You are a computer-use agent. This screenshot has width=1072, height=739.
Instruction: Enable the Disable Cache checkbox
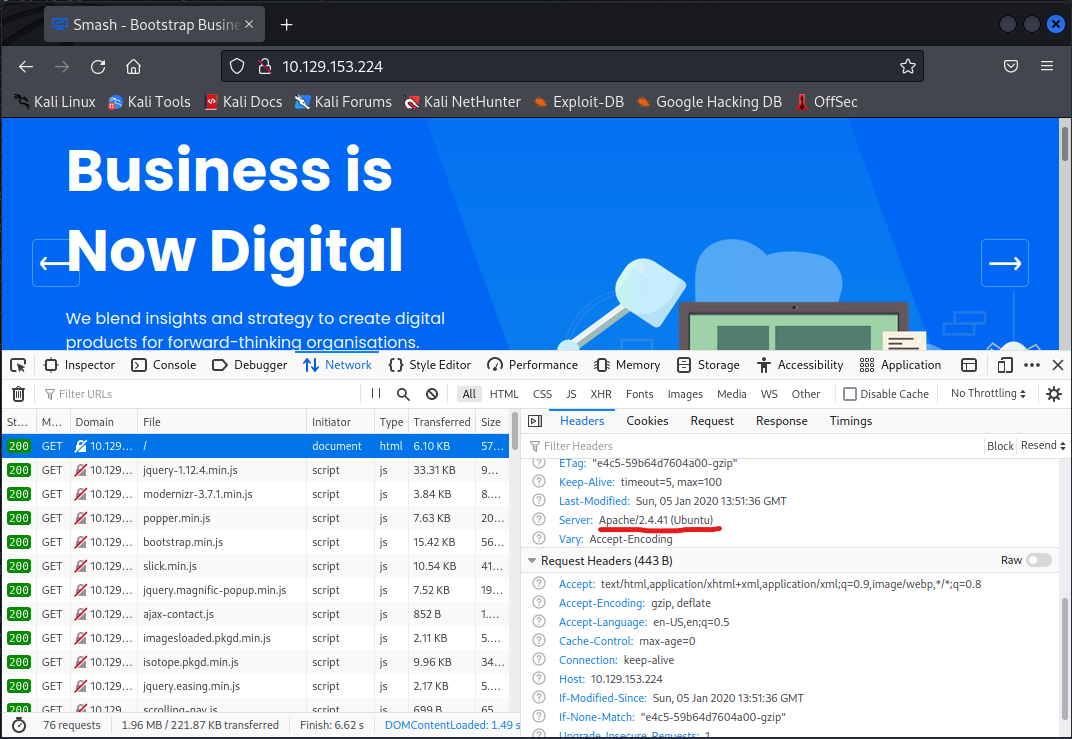850,394
